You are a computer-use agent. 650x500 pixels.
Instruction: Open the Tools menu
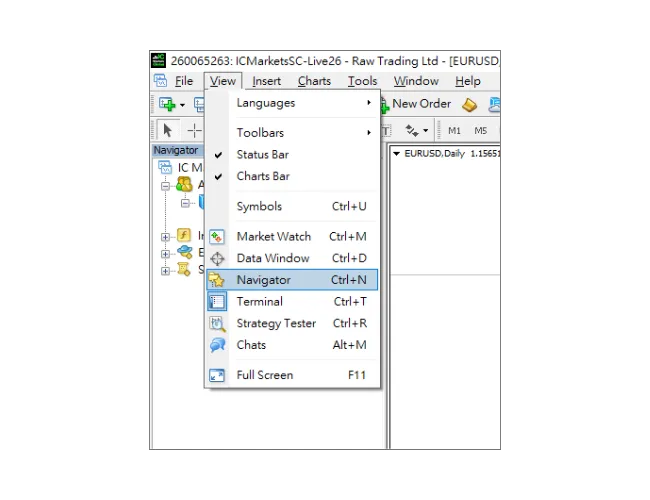click(362, 81)
